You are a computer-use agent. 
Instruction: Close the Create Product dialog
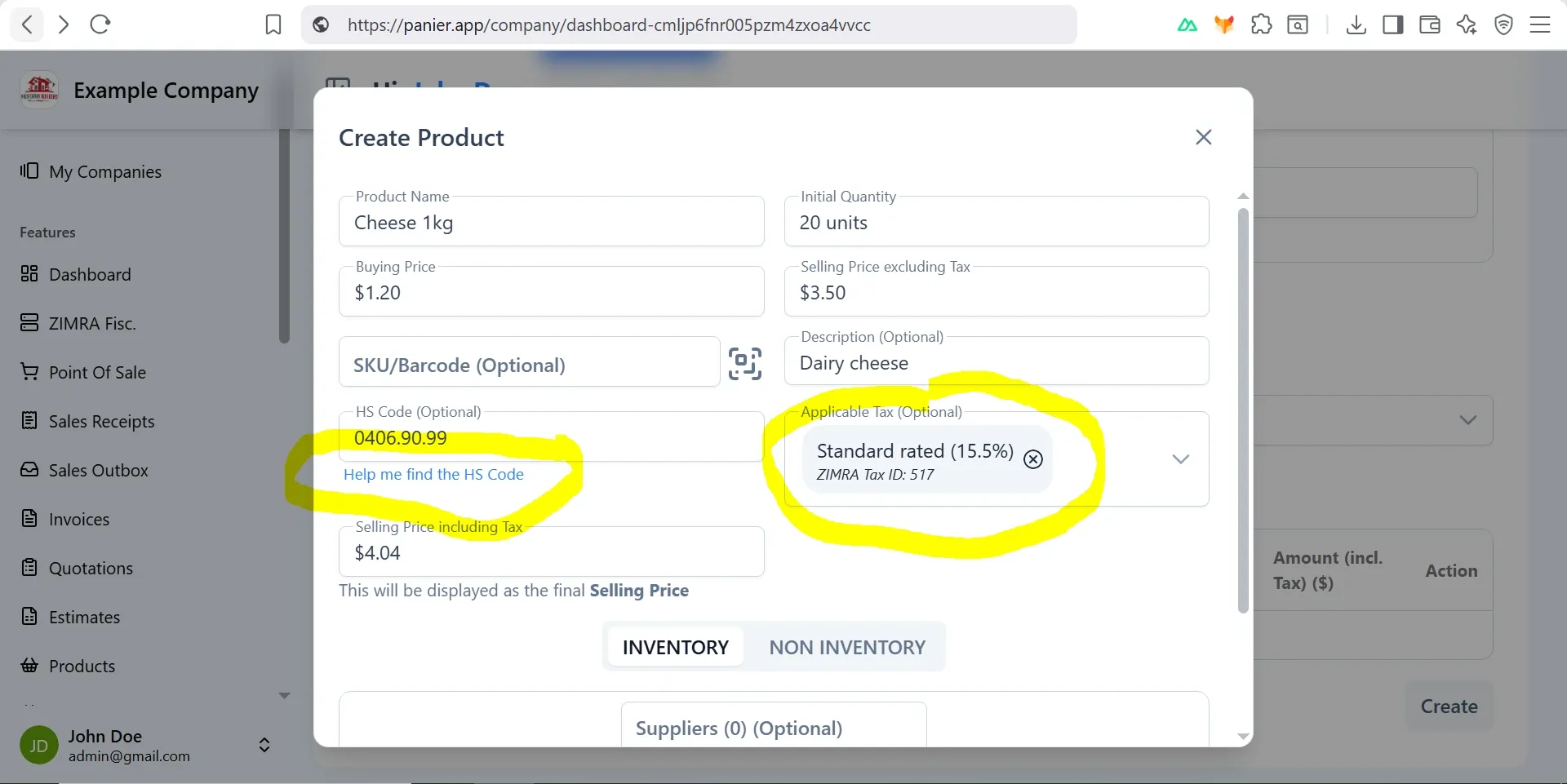1204,137
